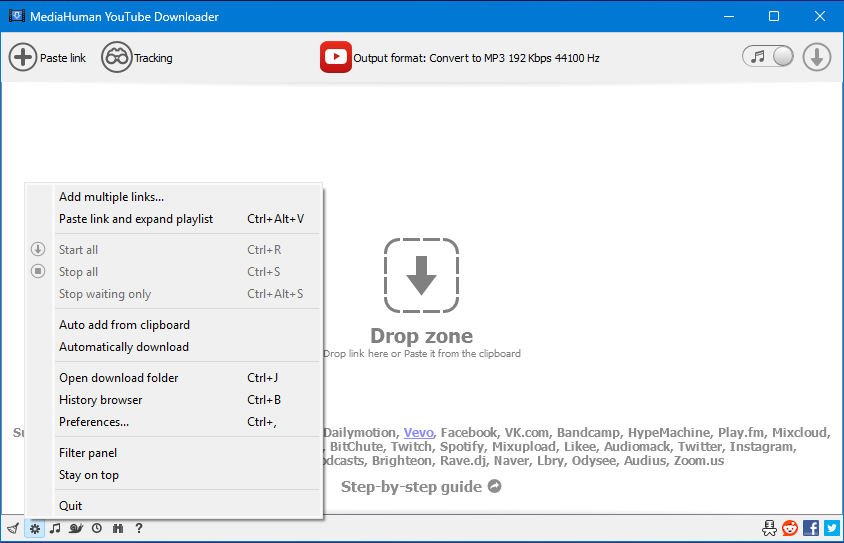The image size is (844, 543).
Task: Open the Vevo hyperlink
Action: tap(418, 433)
